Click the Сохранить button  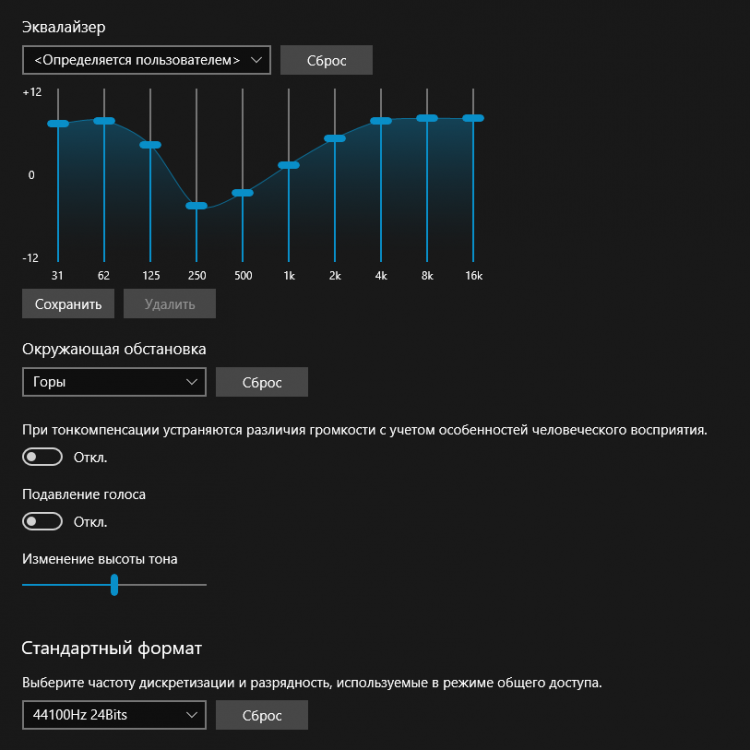click(68, 304)
